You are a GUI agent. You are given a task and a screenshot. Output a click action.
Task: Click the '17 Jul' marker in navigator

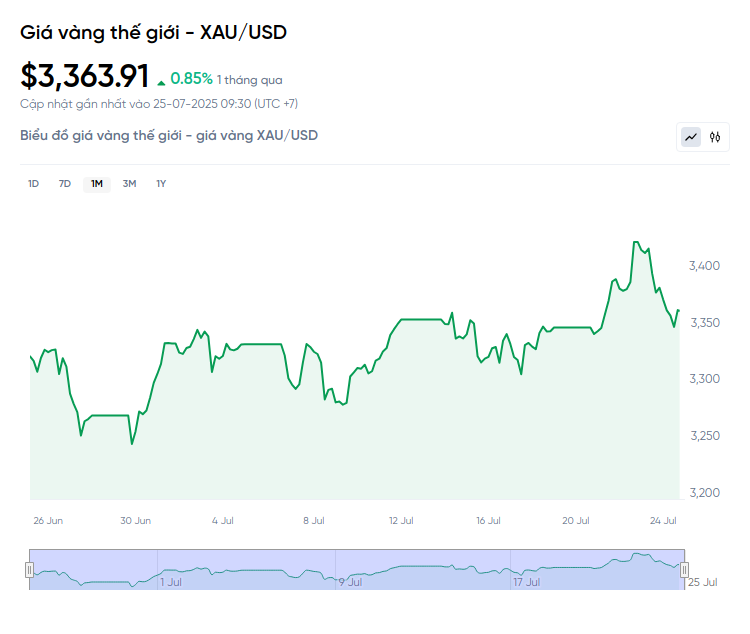526,581
